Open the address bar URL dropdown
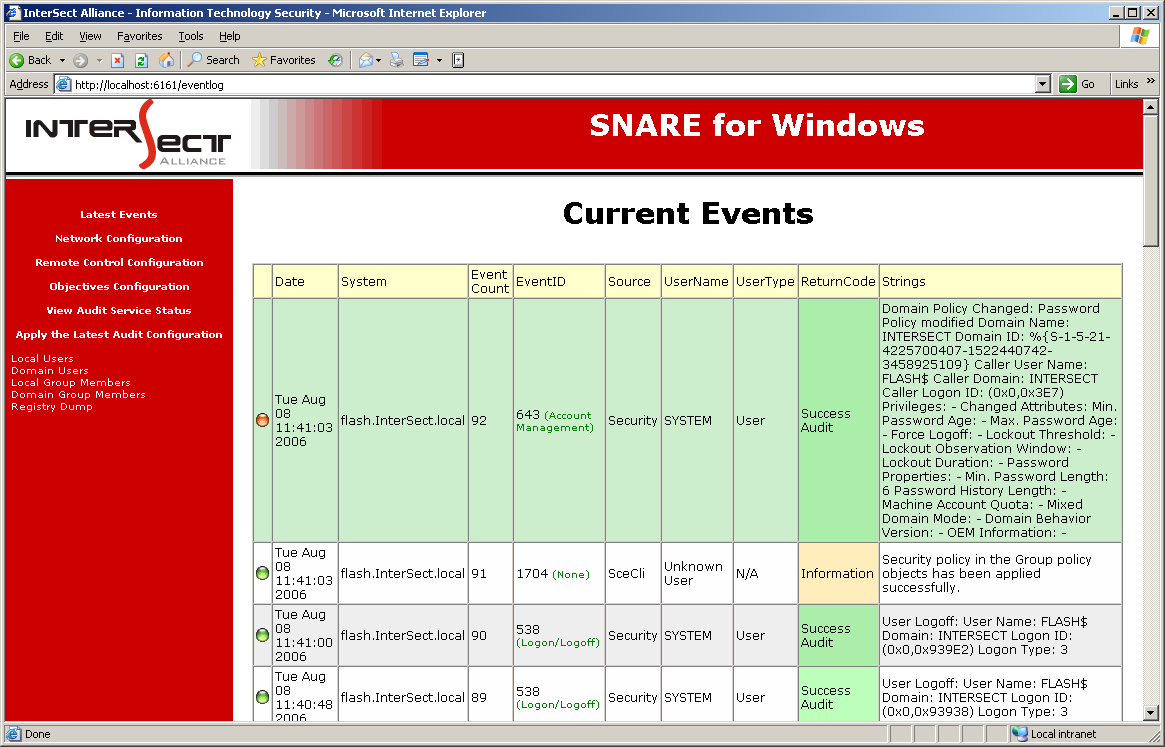This screenshot has width=1165, height=747. [x=1043, y=85]
